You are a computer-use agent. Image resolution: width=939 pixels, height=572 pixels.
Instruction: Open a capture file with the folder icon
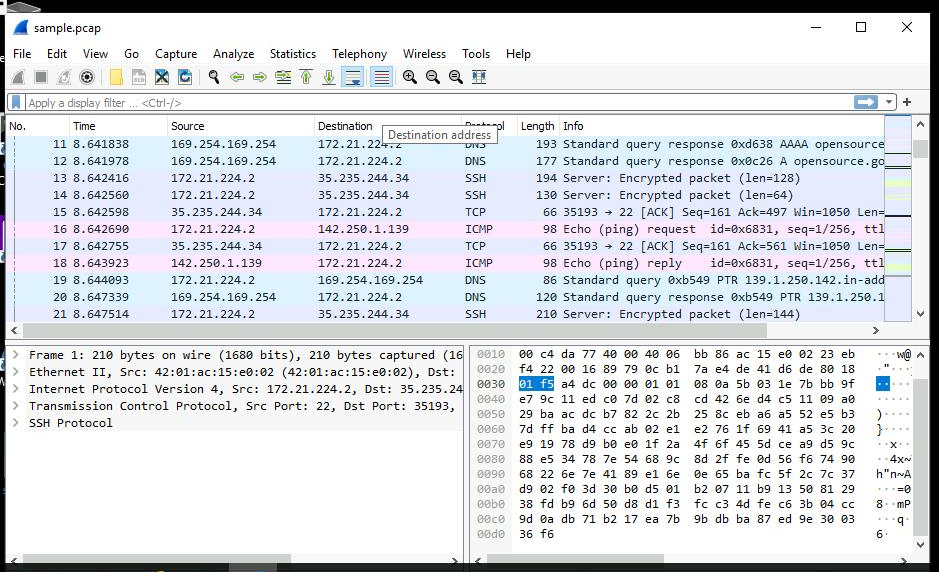(116, 77)
